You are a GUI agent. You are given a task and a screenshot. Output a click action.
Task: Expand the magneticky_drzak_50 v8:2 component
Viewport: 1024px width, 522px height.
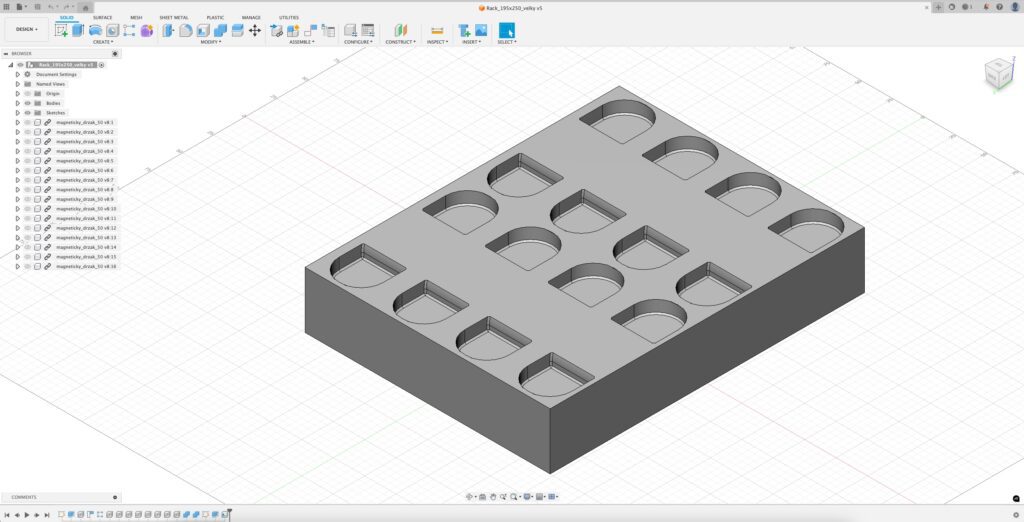pyautogui.click(x=18, y=132)
